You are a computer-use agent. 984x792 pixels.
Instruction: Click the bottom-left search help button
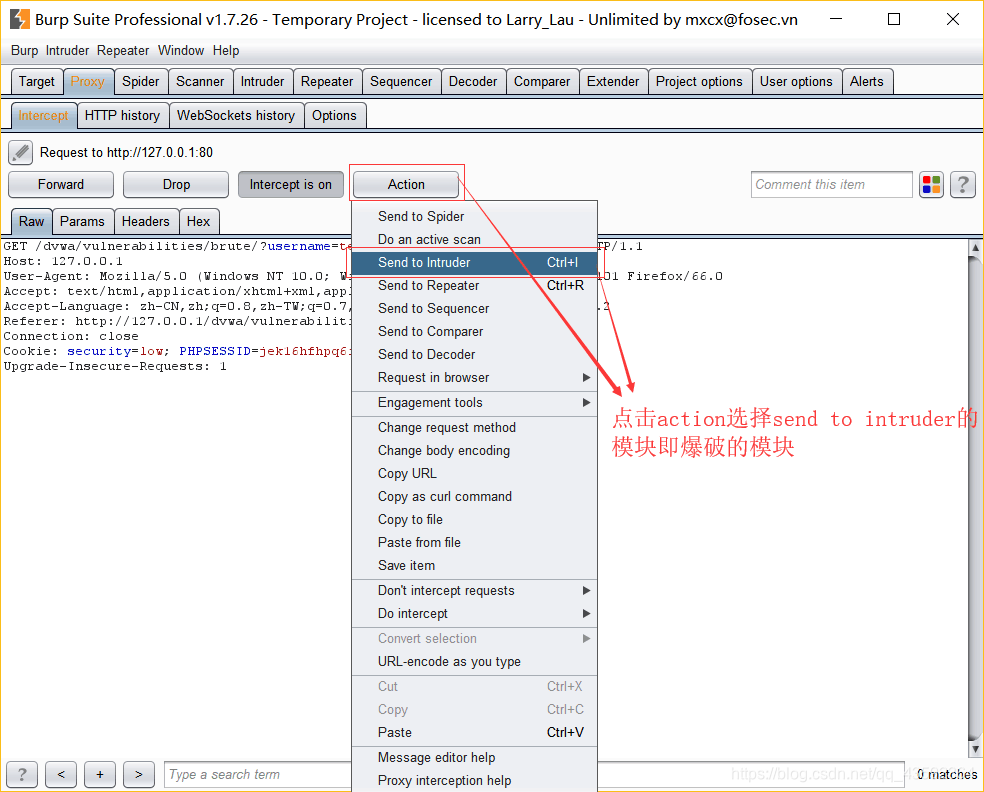click(x=22, y=774)
